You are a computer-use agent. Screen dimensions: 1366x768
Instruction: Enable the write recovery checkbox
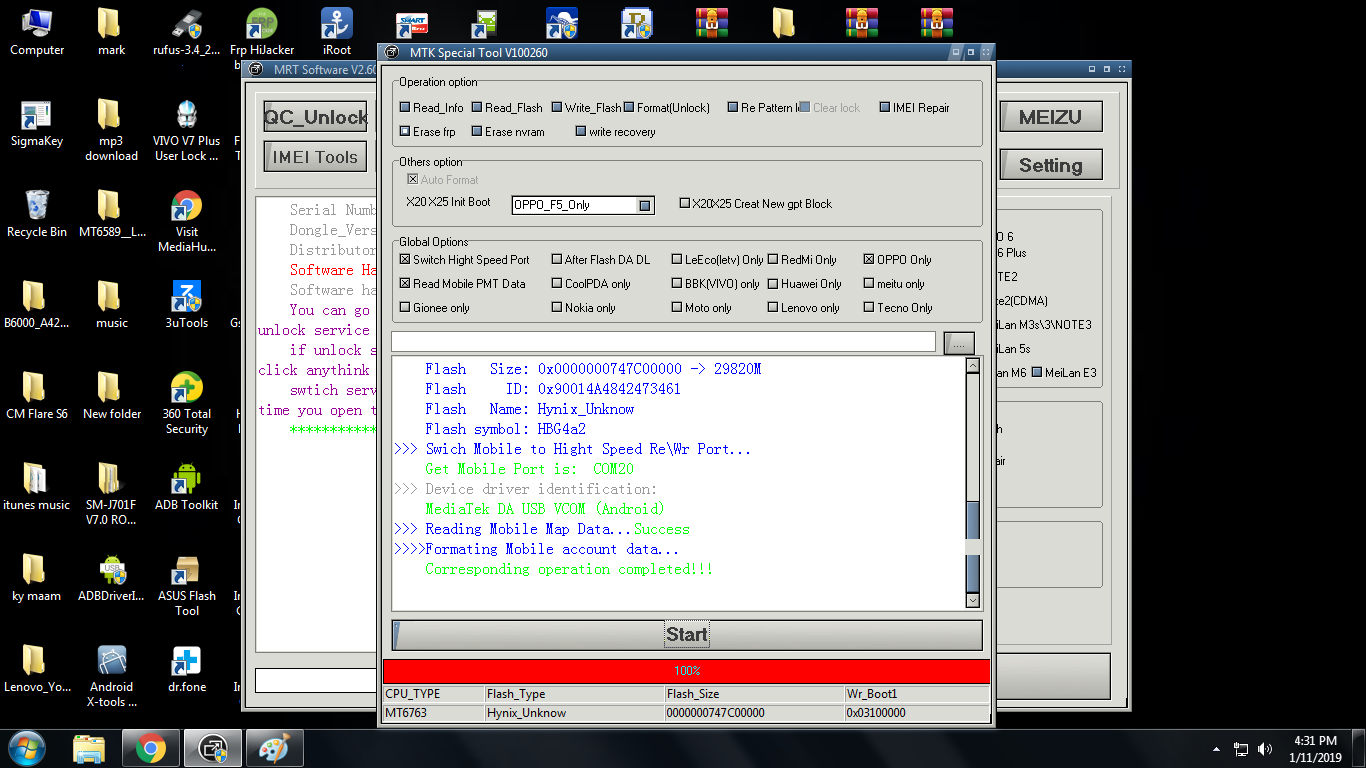[x=581, y=132]
